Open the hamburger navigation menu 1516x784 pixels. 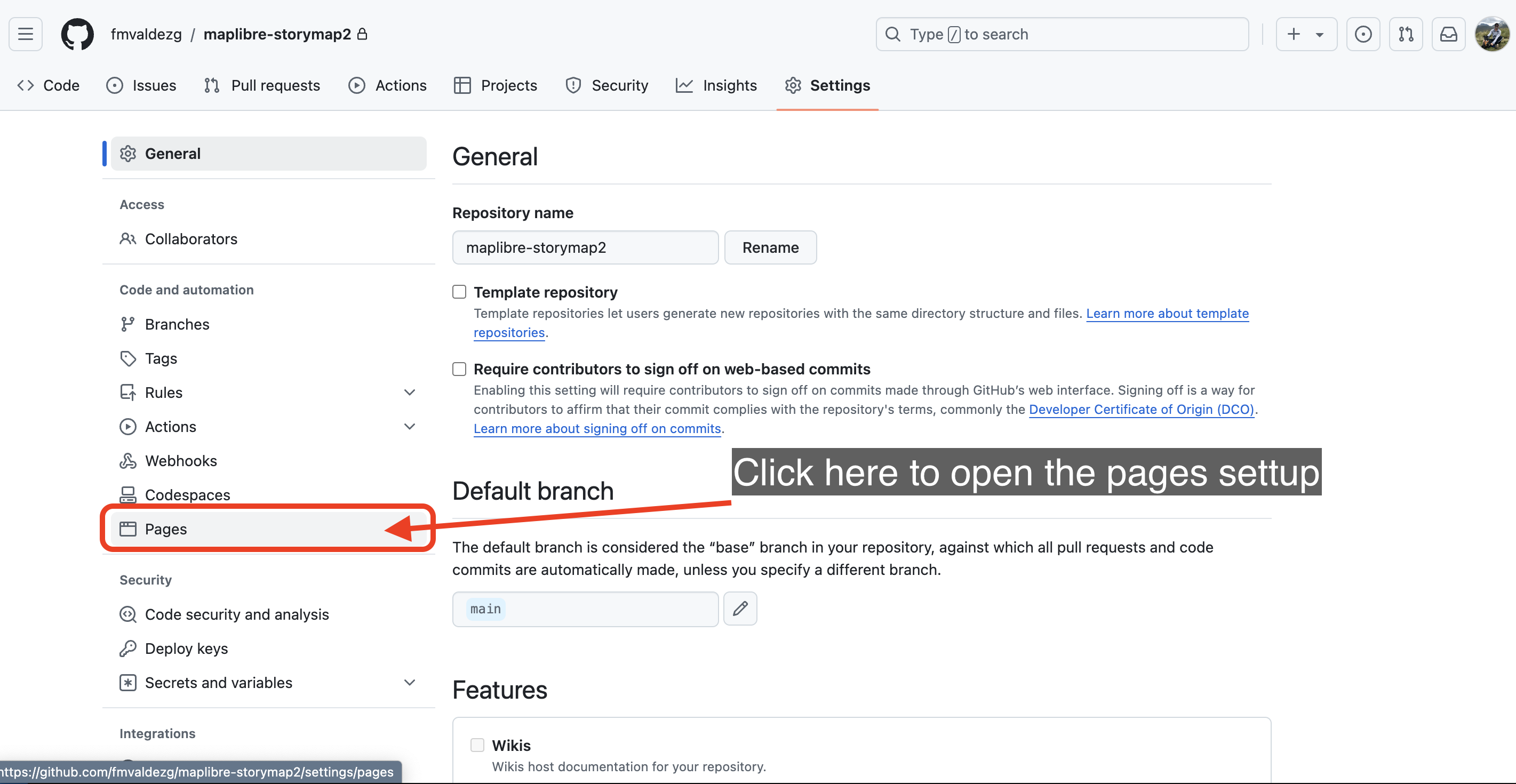point(25,34)
